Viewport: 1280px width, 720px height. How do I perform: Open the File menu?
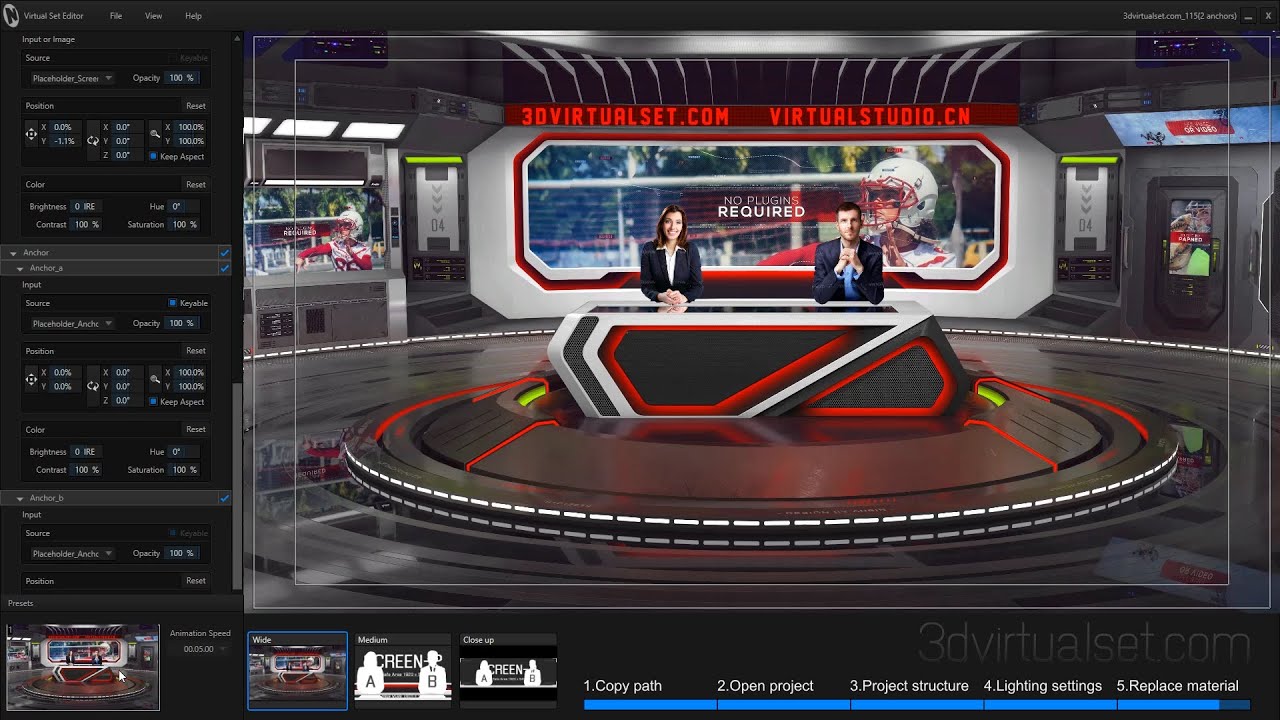pyautogui.click(x=116, y=16)
